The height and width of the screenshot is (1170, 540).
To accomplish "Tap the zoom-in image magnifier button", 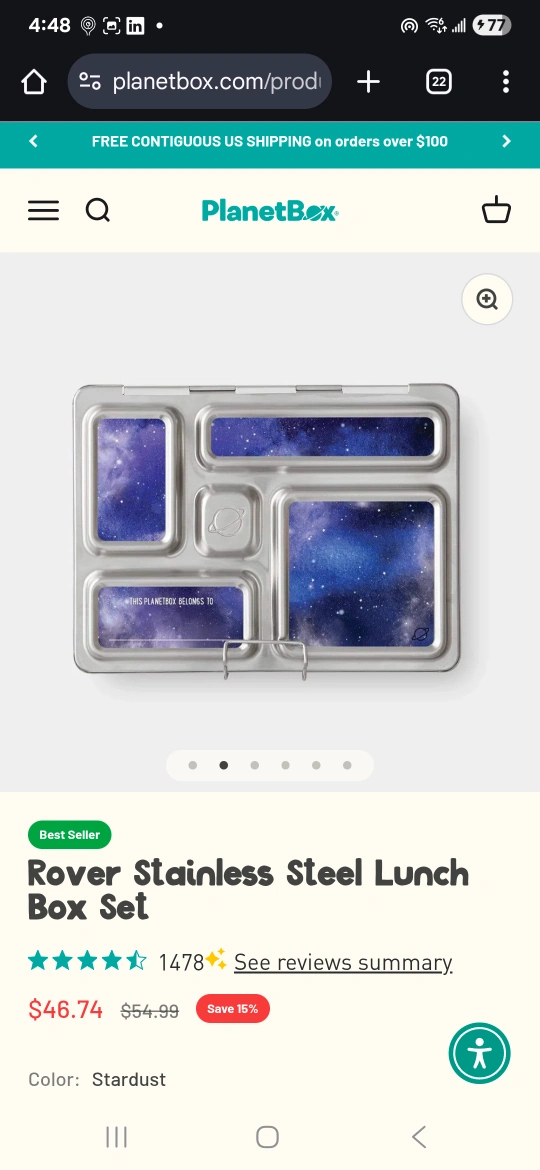I will [x=487, y=299].
